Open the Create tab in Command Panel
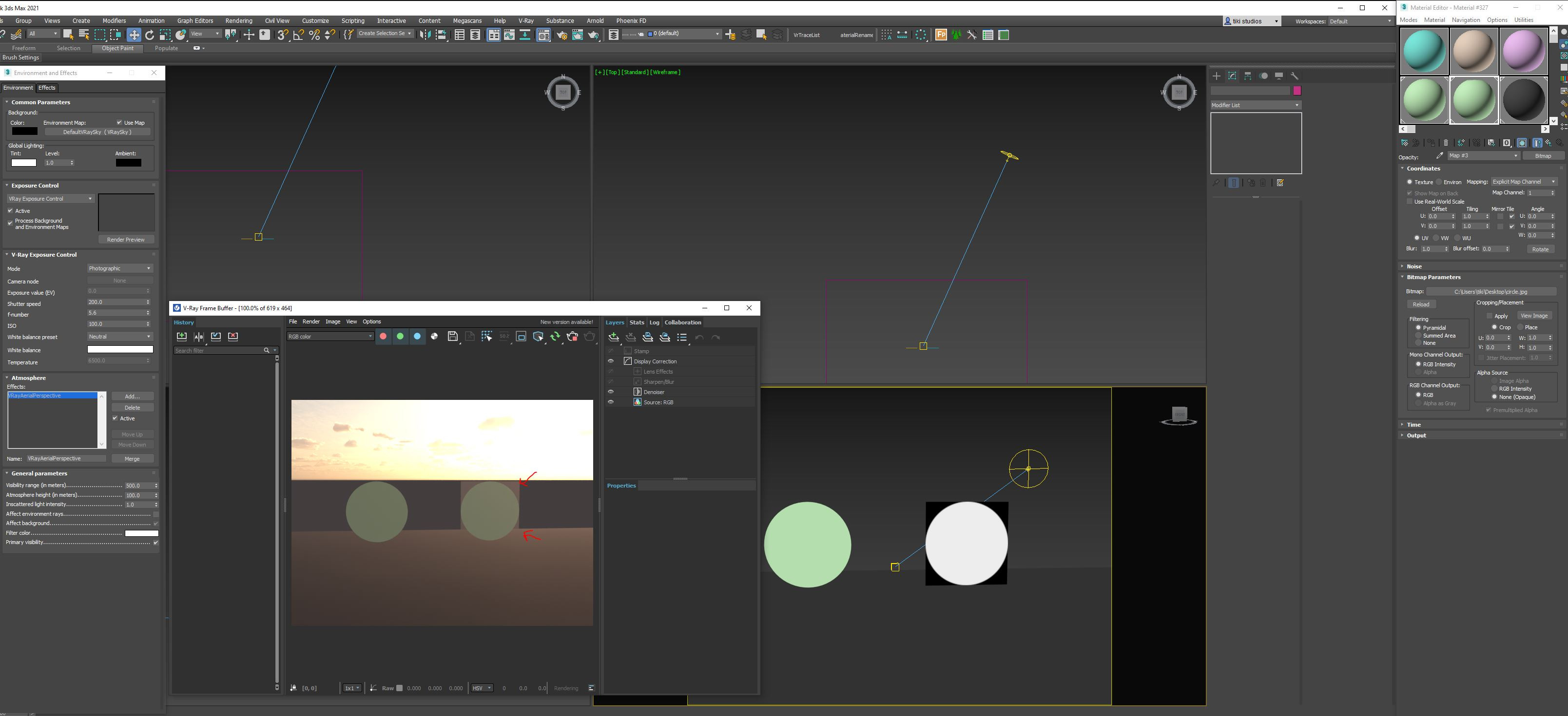Image resolution: width=1568 pixels, height=716 pixels. (x=1216, y=76)
